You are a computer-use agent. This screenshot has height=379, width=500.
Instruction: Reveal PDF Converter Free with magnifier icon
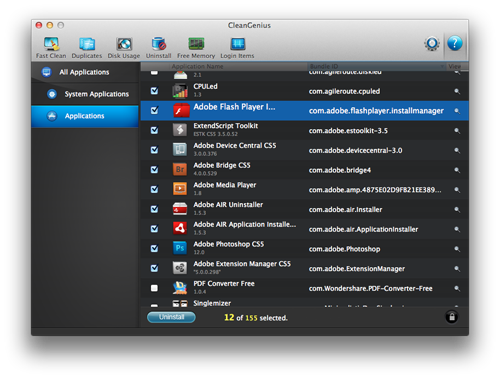pyautogui.click(x=457, y=288)
